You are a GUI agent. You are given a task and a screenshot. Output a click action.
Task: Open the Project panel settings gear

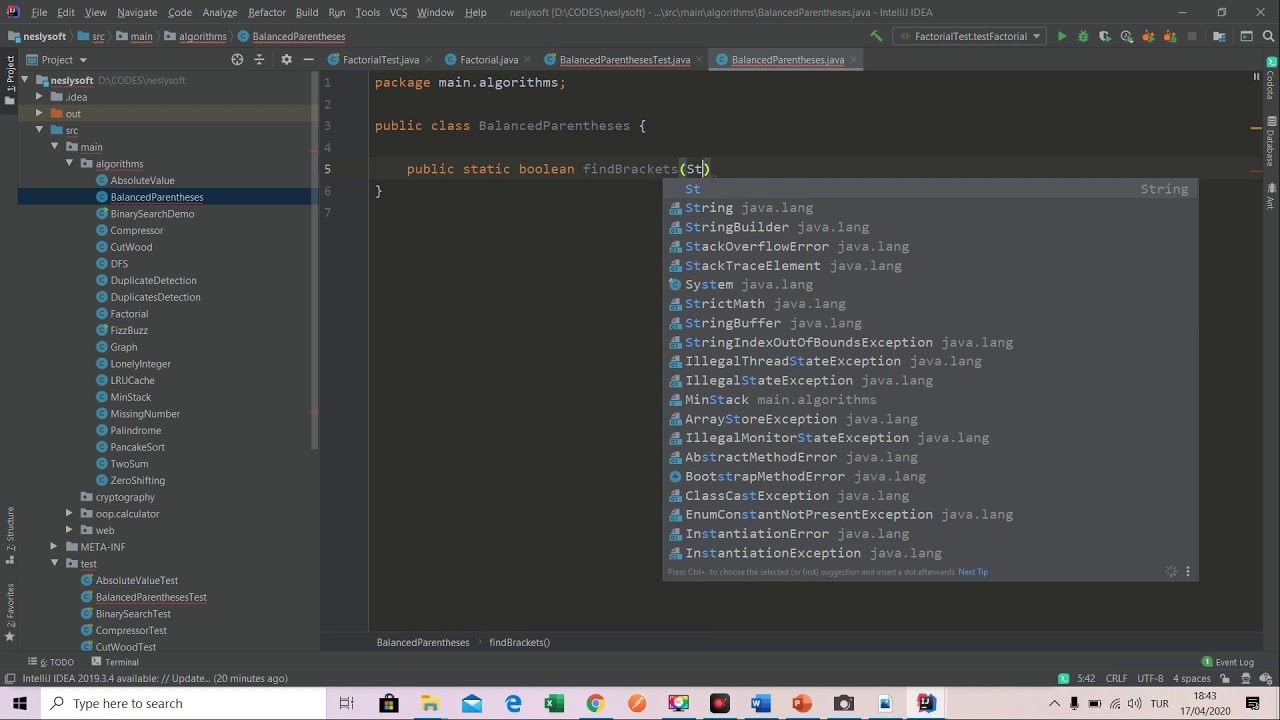click(x=286, y=59)
